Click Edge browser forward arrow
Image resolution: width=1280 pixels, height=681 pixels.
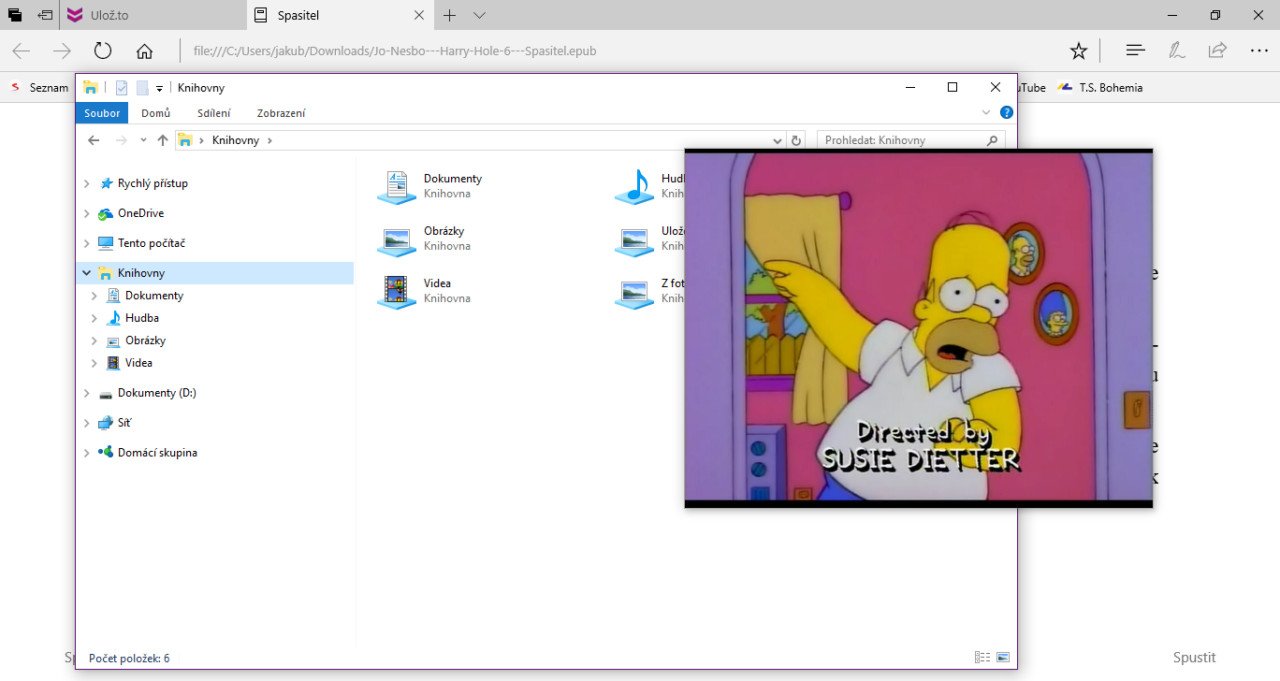[62, 51]
